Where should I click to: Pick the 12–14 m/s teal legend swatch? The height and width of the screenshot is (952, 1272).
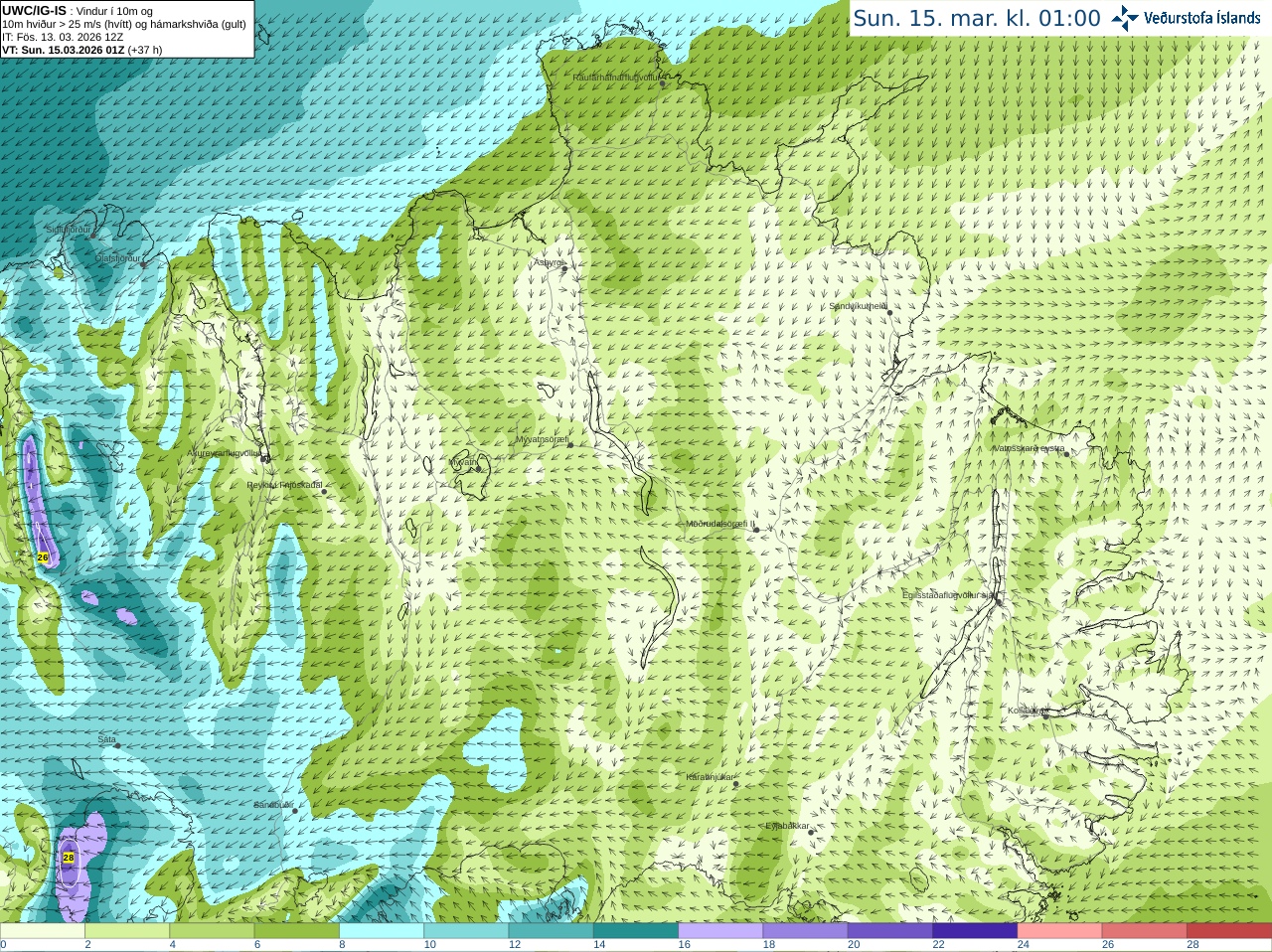click(551, 931)
